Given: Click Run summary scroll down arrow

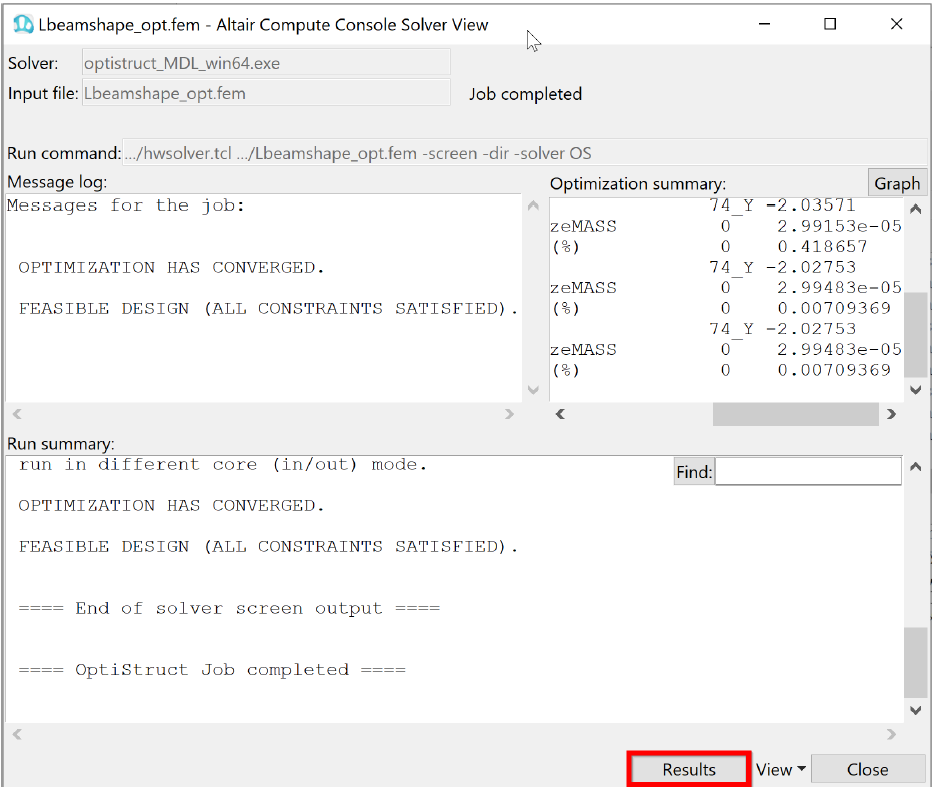Looking at the screenshot, I should (x=915, y=710).
